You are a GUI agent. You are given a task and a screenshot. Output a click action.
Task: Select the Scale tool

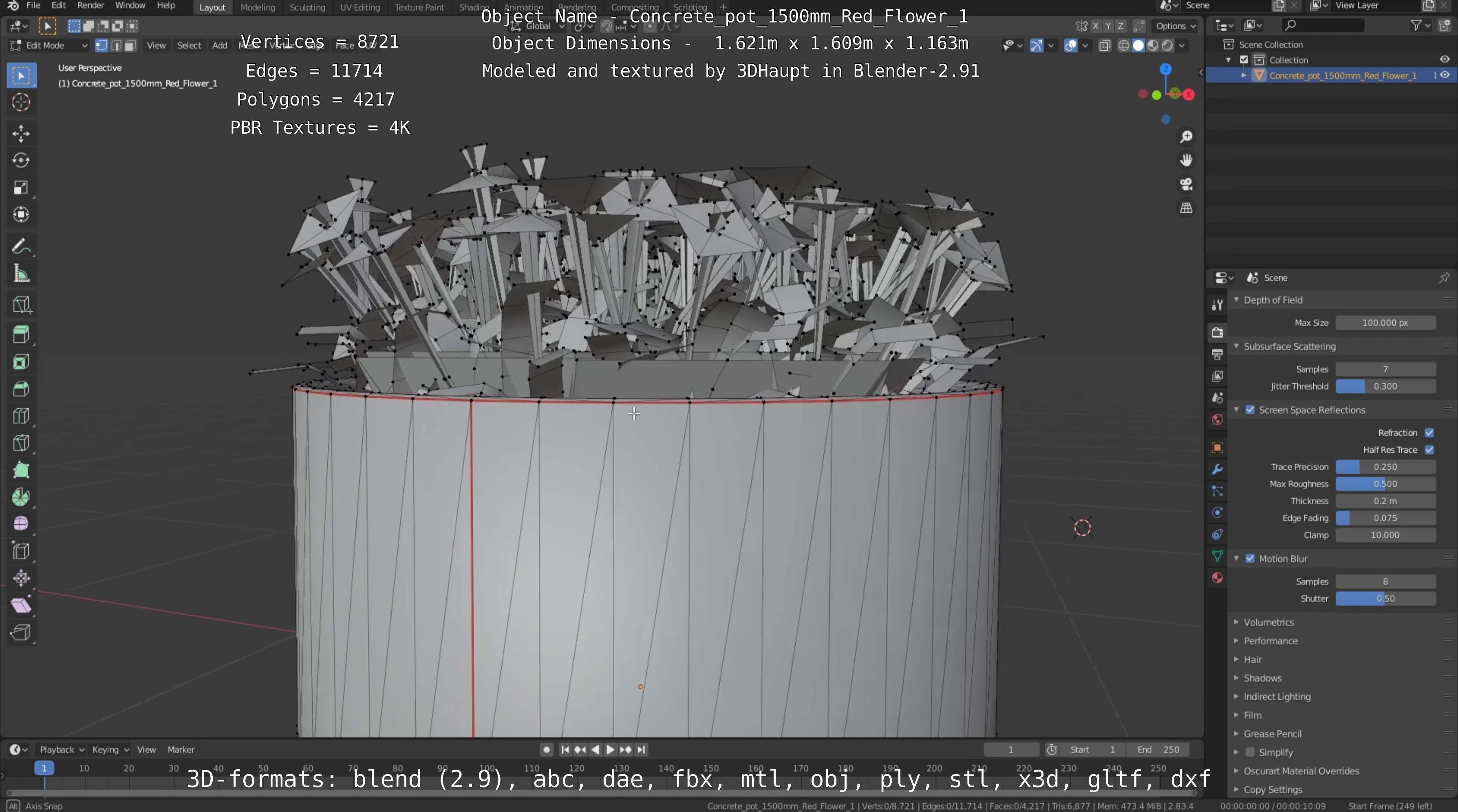[x=22, y=188]
